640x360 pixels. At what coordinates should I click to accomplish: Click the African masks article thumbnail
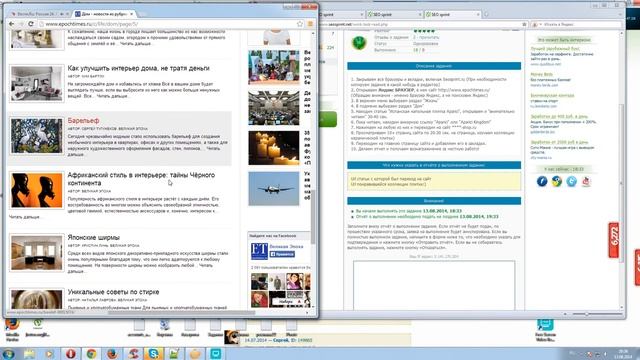tap(37, 190)
